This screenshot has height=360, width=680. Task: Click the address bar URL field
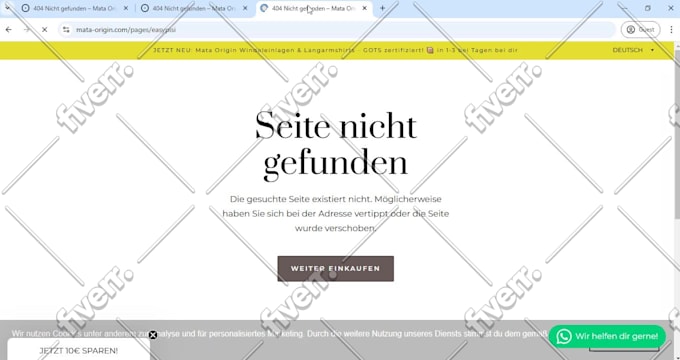337,29
